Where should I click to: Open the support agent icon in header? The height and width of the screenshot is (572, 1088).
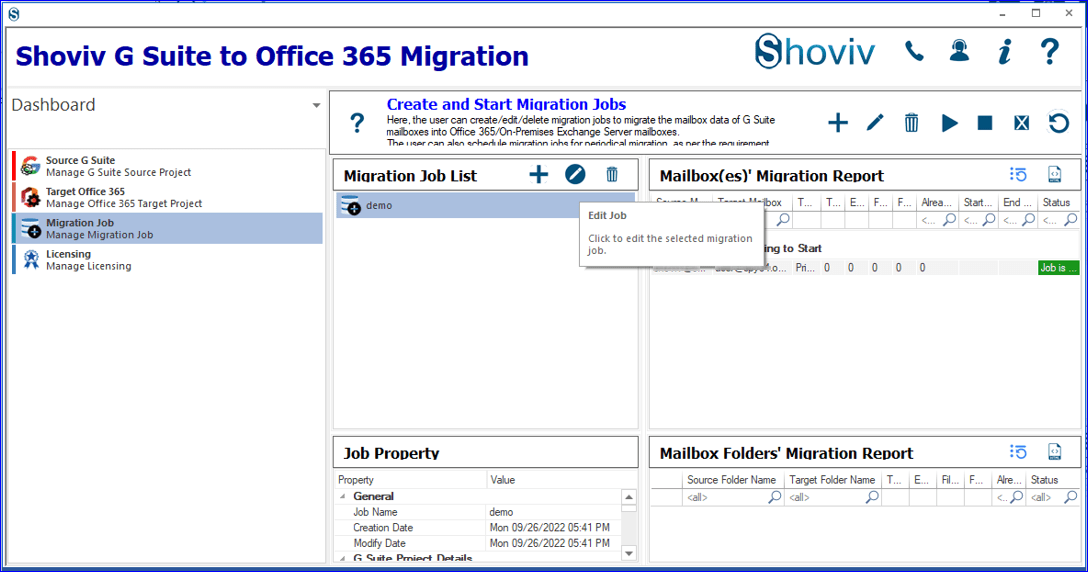[960, 51]
